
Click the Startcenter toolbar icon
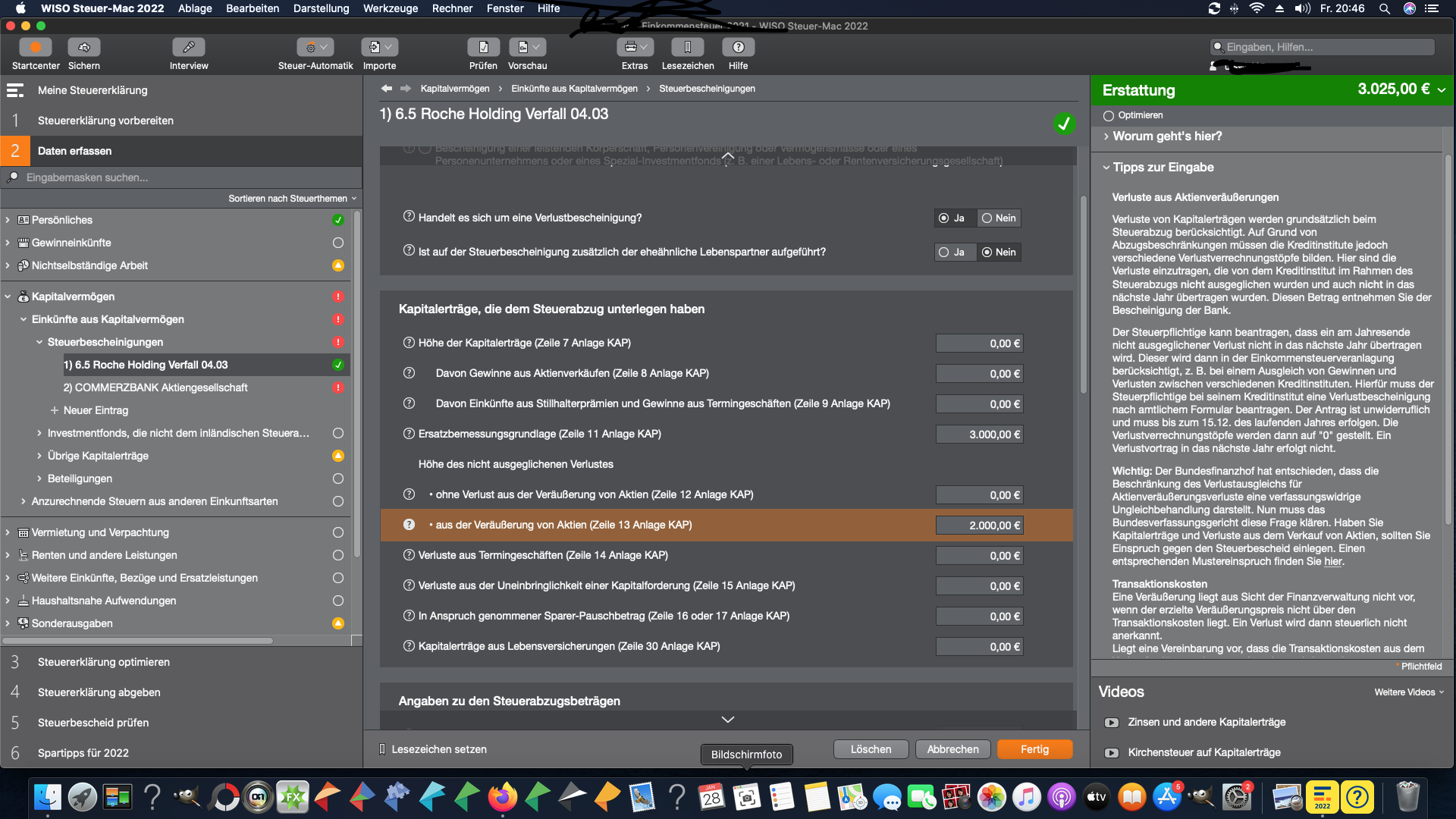pos(35,48)
